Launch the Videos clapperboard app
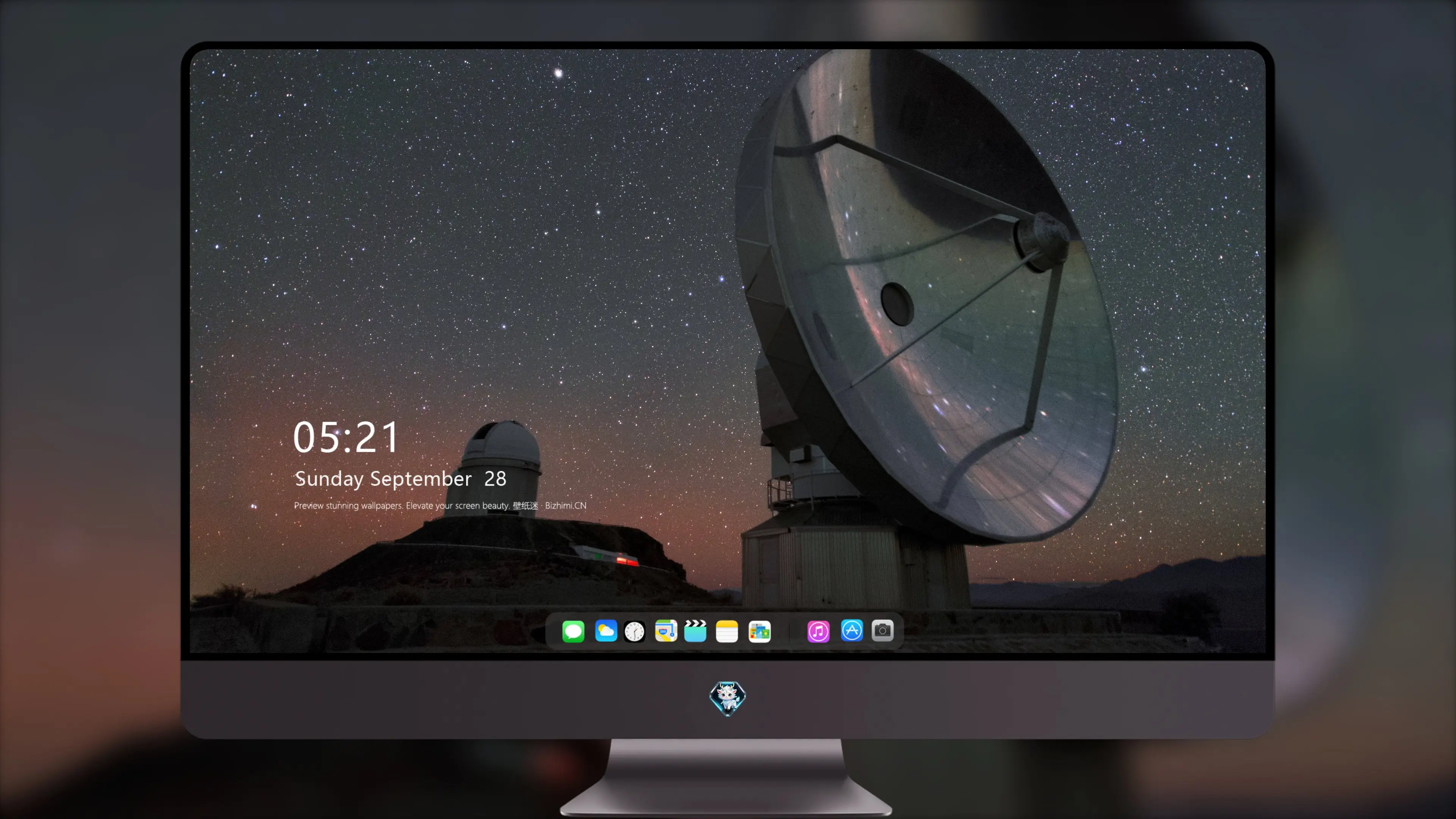 pos(695,631)
